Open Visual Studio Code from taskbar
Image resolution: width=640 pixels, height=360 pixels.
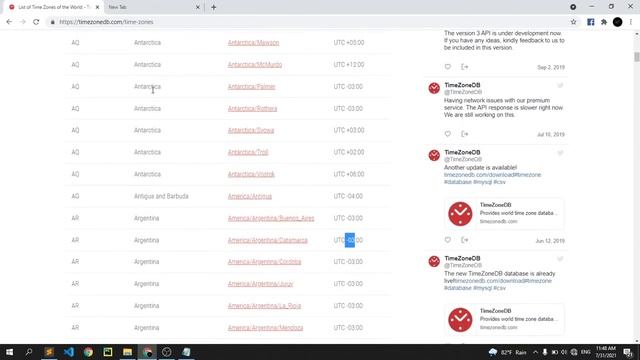click(69, 352)
